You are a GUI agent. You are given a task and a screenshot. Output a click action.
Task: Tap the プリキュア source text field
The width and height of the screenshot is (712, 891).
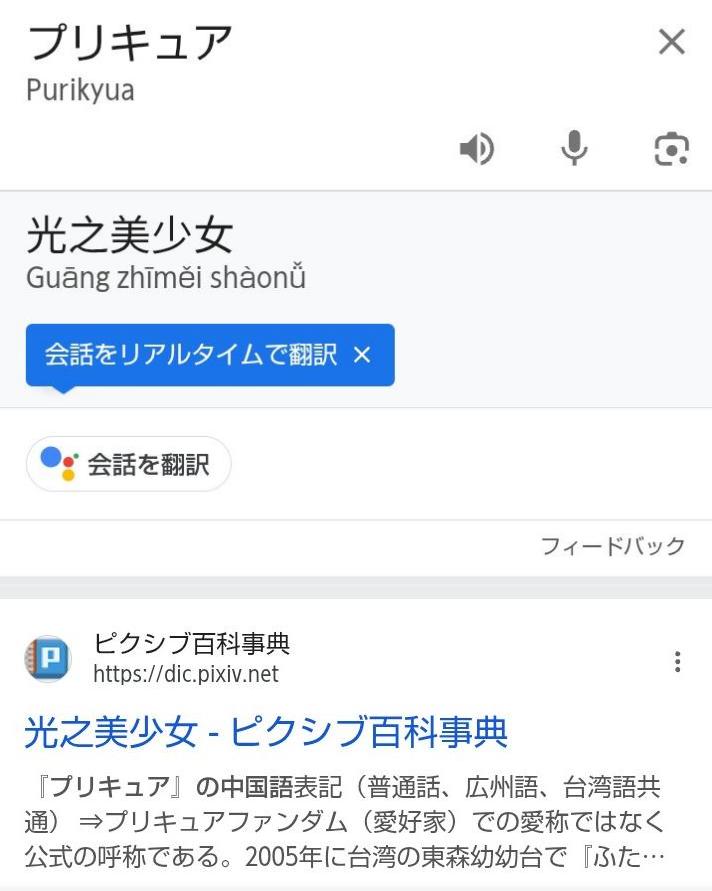[x=130, y=42]
